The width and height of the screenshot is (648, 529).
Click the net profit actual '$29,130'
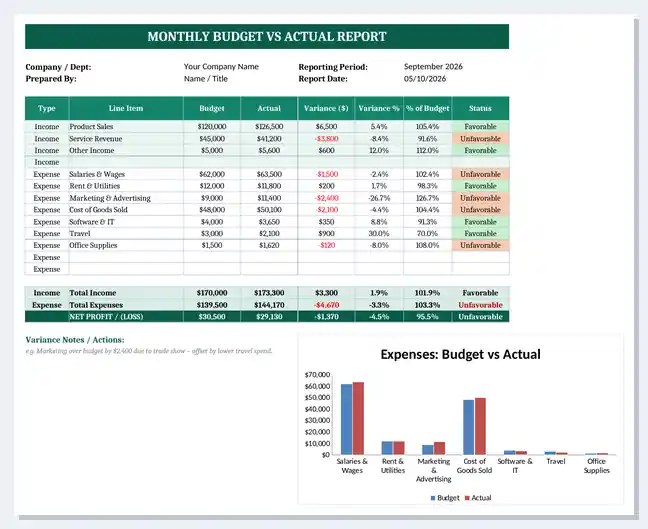269,317
